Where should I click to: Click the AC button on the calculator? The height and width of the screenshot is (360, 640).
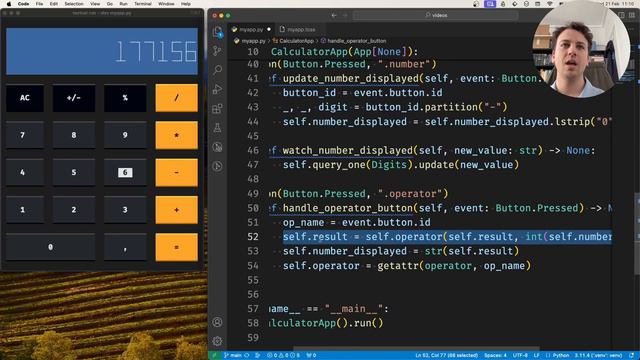[25, 98]
